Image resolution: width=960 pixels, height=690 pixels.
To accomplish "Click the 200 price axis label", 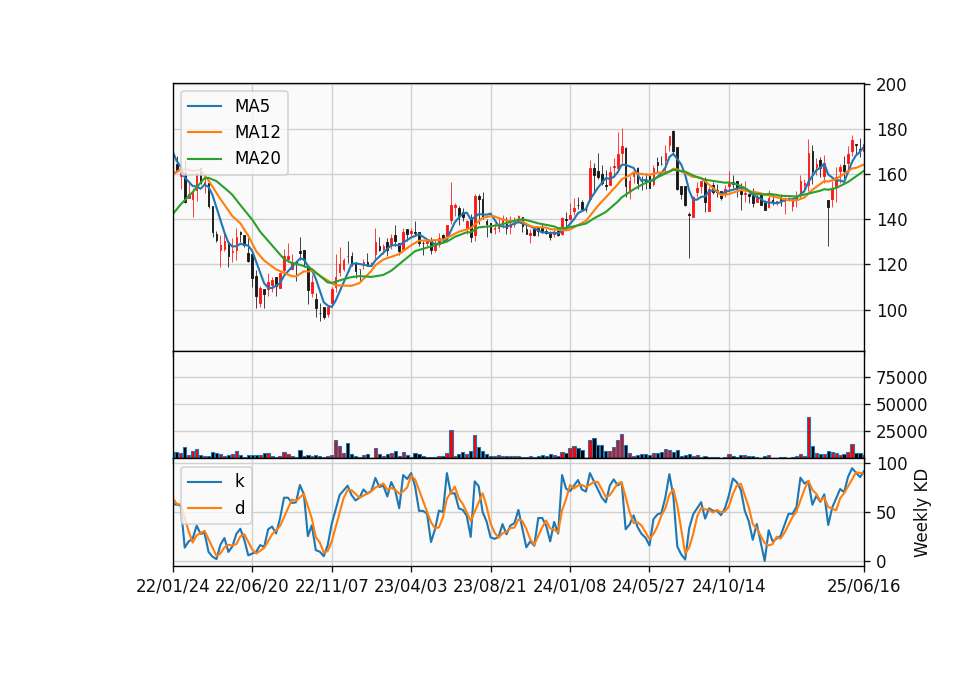I will tap(891, 84).
